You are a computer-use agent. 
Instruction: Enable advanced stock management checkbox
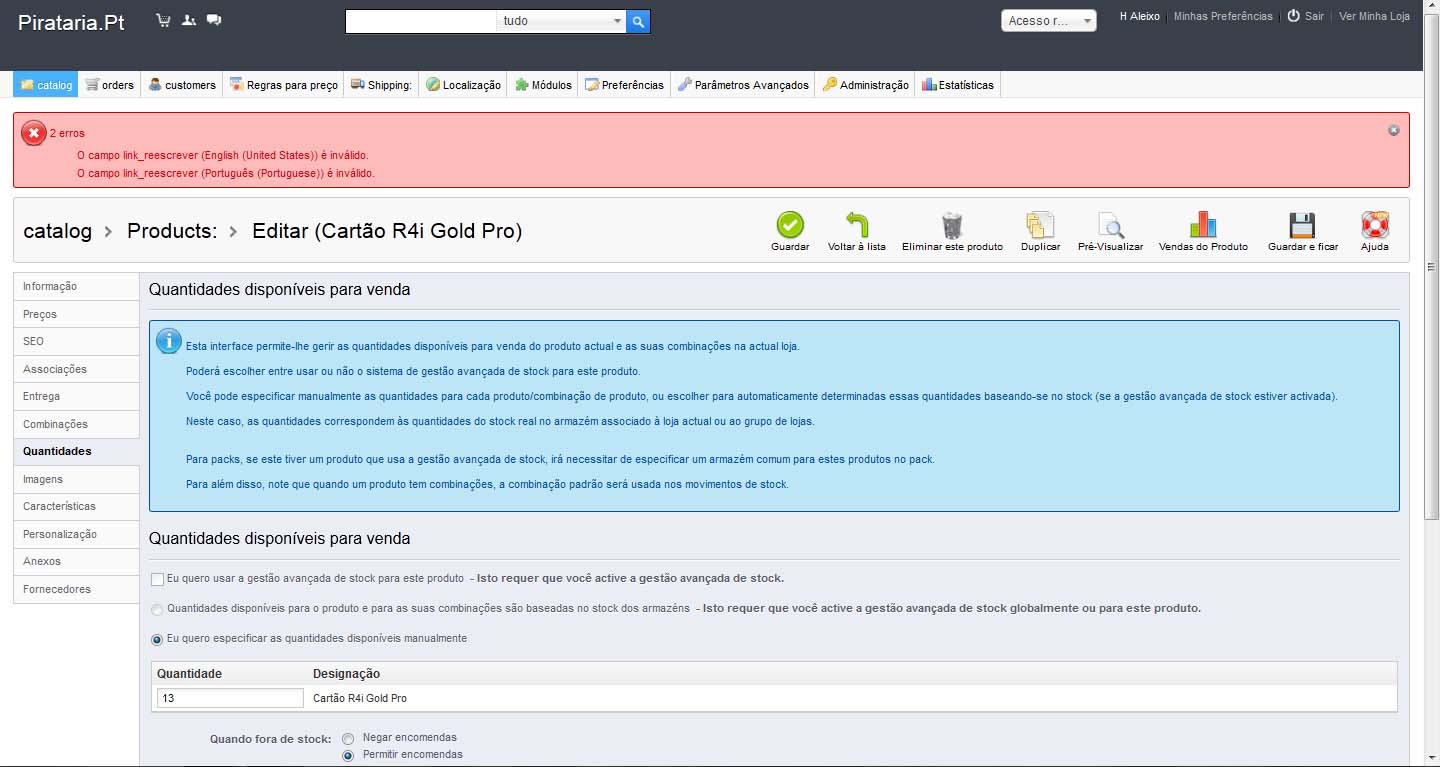157,579
